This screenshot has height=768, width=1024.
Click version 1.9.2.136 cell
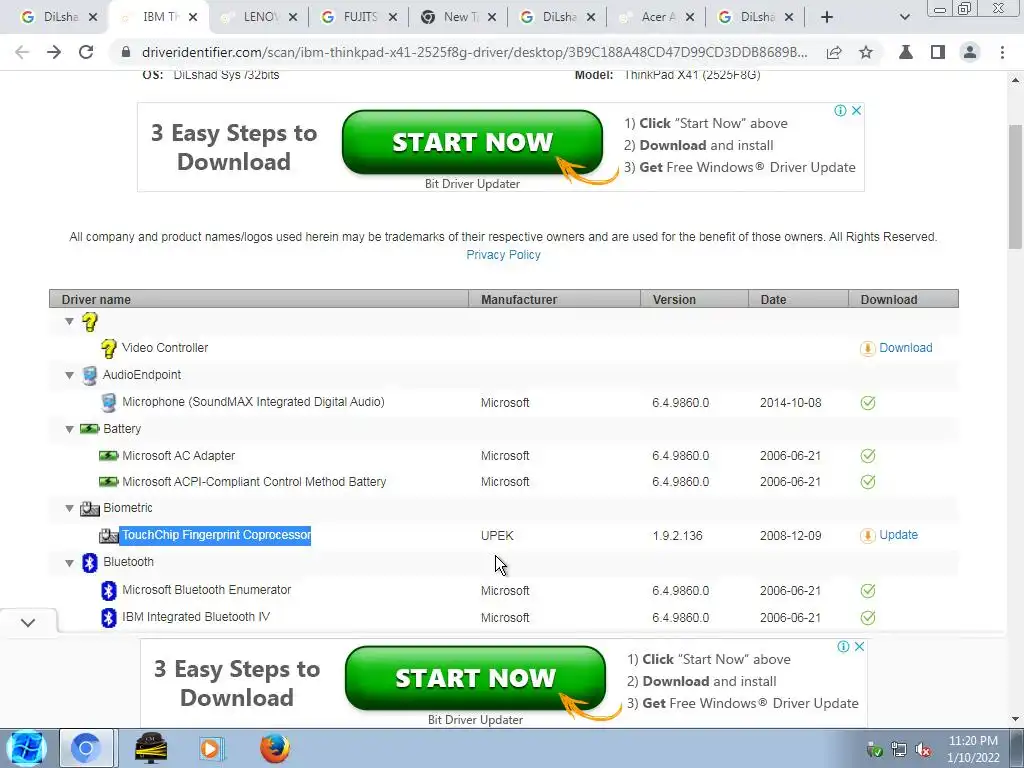point(677,536)
